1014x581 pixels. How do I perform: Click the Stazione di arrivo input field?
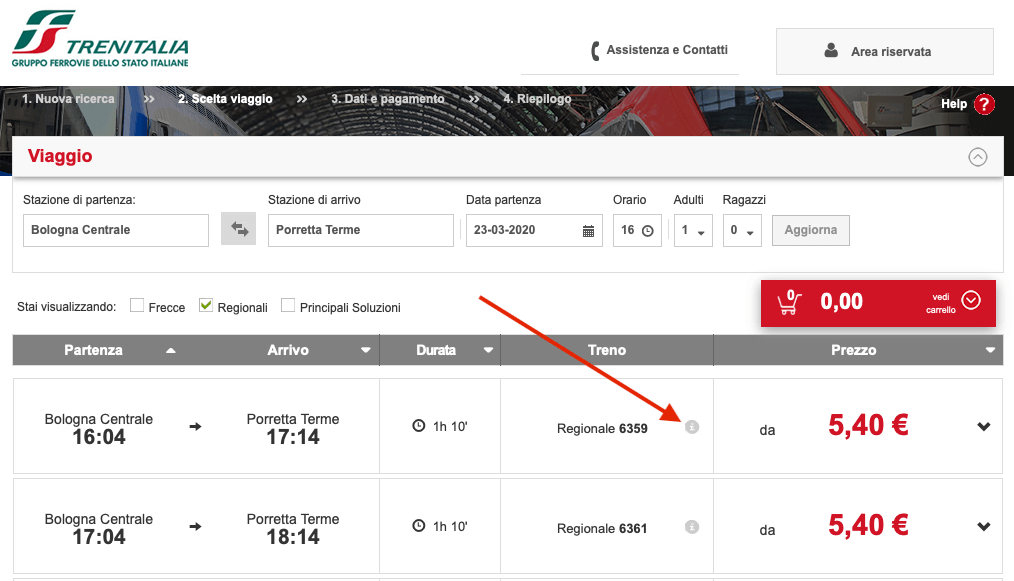tap(361, 230)
